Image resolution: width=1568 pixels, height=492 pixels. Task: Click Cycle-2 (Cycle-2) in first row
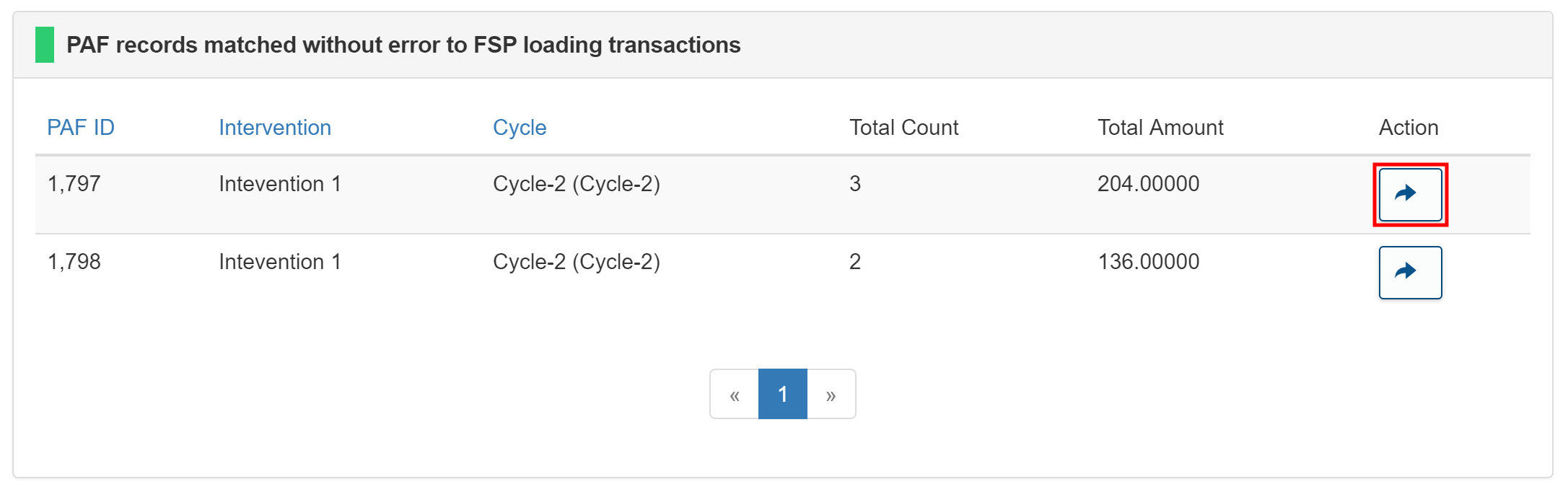click(577, 184)
